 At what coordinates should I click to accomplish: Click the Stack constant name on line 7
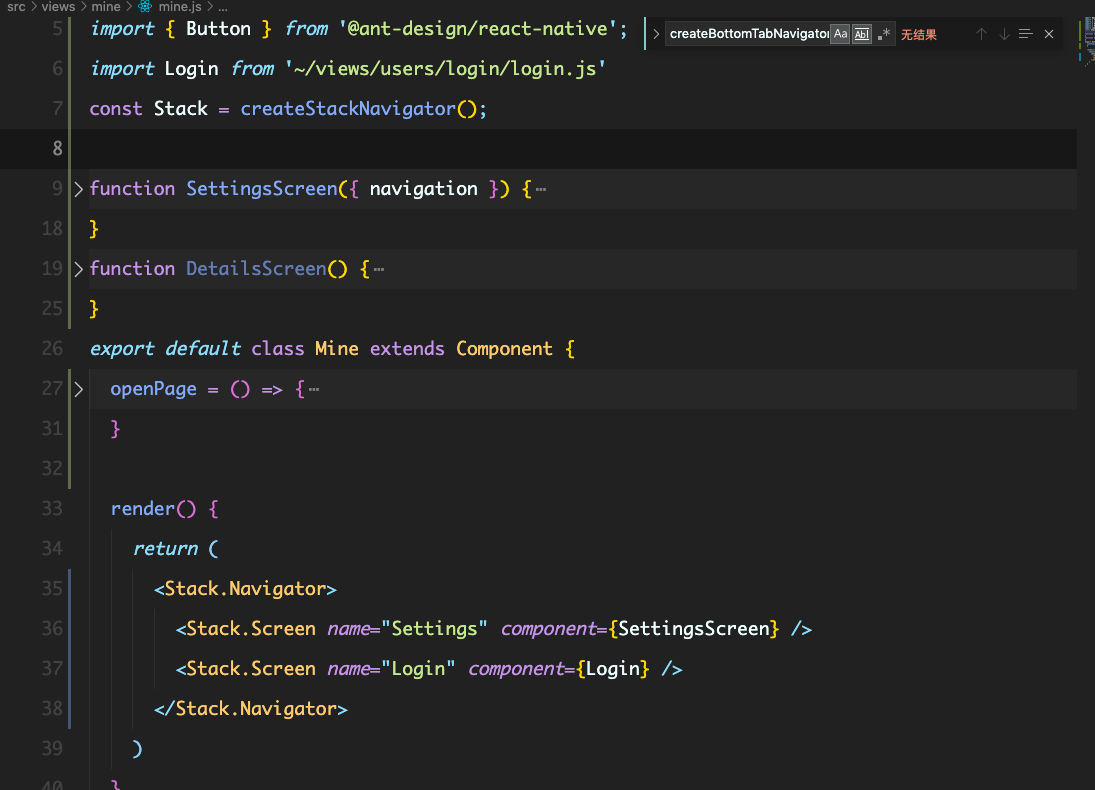click(x=180, y=109)
